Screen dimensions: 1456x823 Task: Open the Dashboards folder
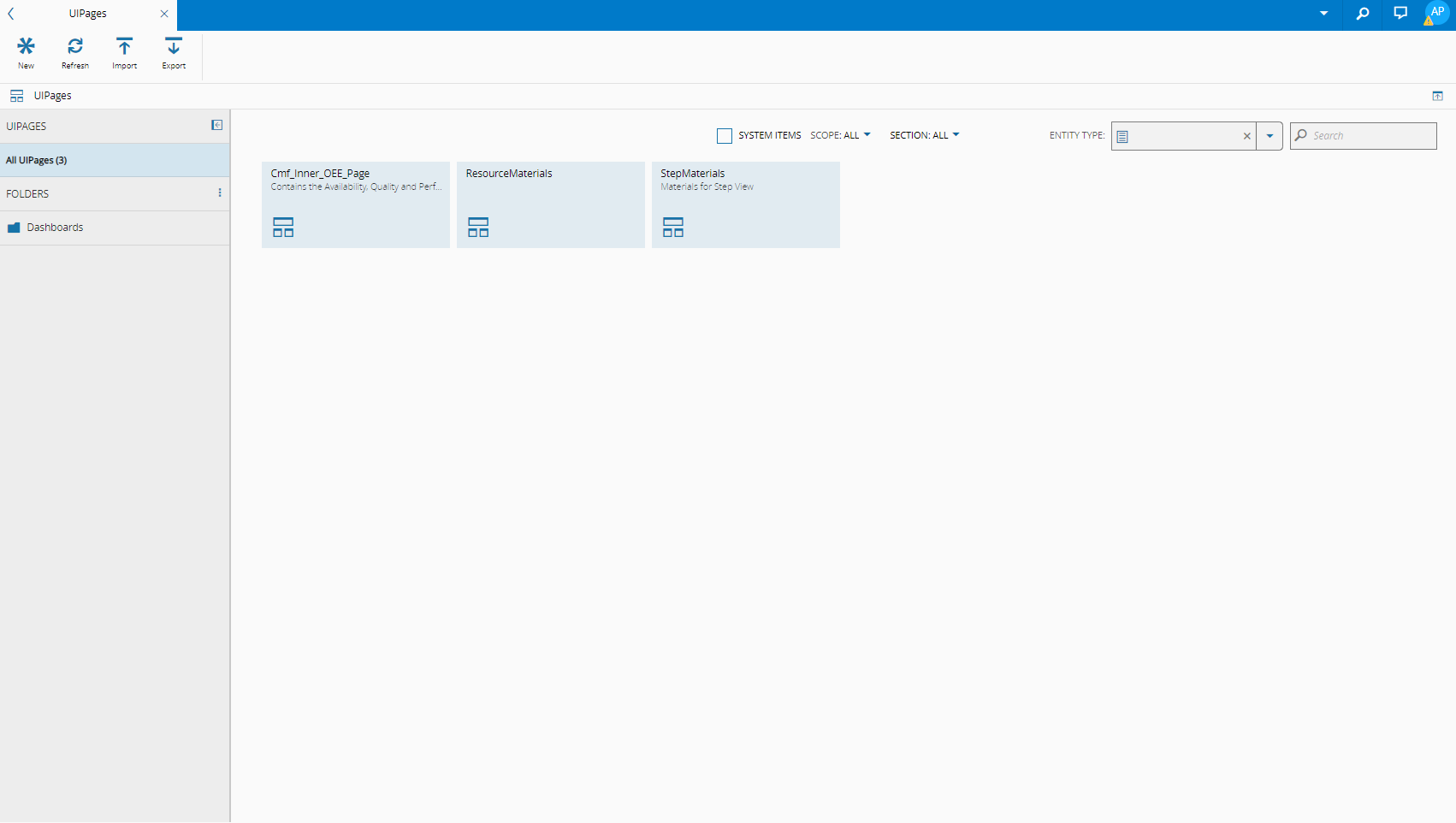[115, 228]
